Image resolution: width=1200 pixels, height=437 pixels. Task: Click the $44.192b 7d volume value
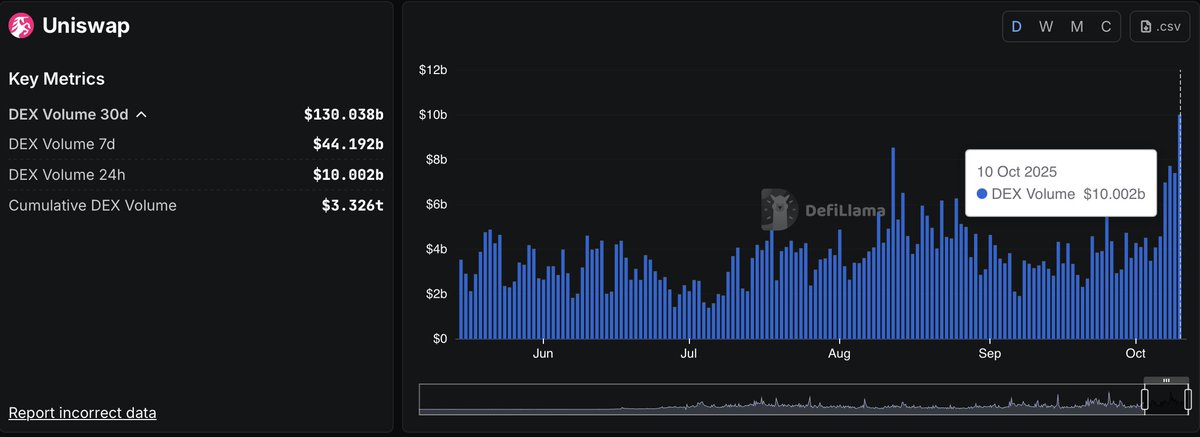pyautogui.click(x=348, y=145)
